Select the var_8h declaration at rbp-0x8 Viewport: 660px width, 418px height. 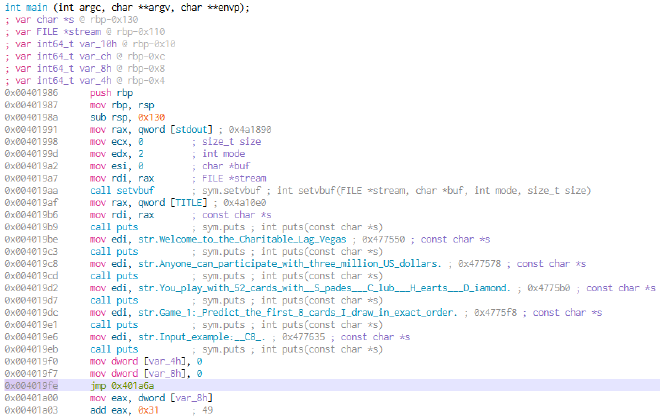click(x=85, y=68)
